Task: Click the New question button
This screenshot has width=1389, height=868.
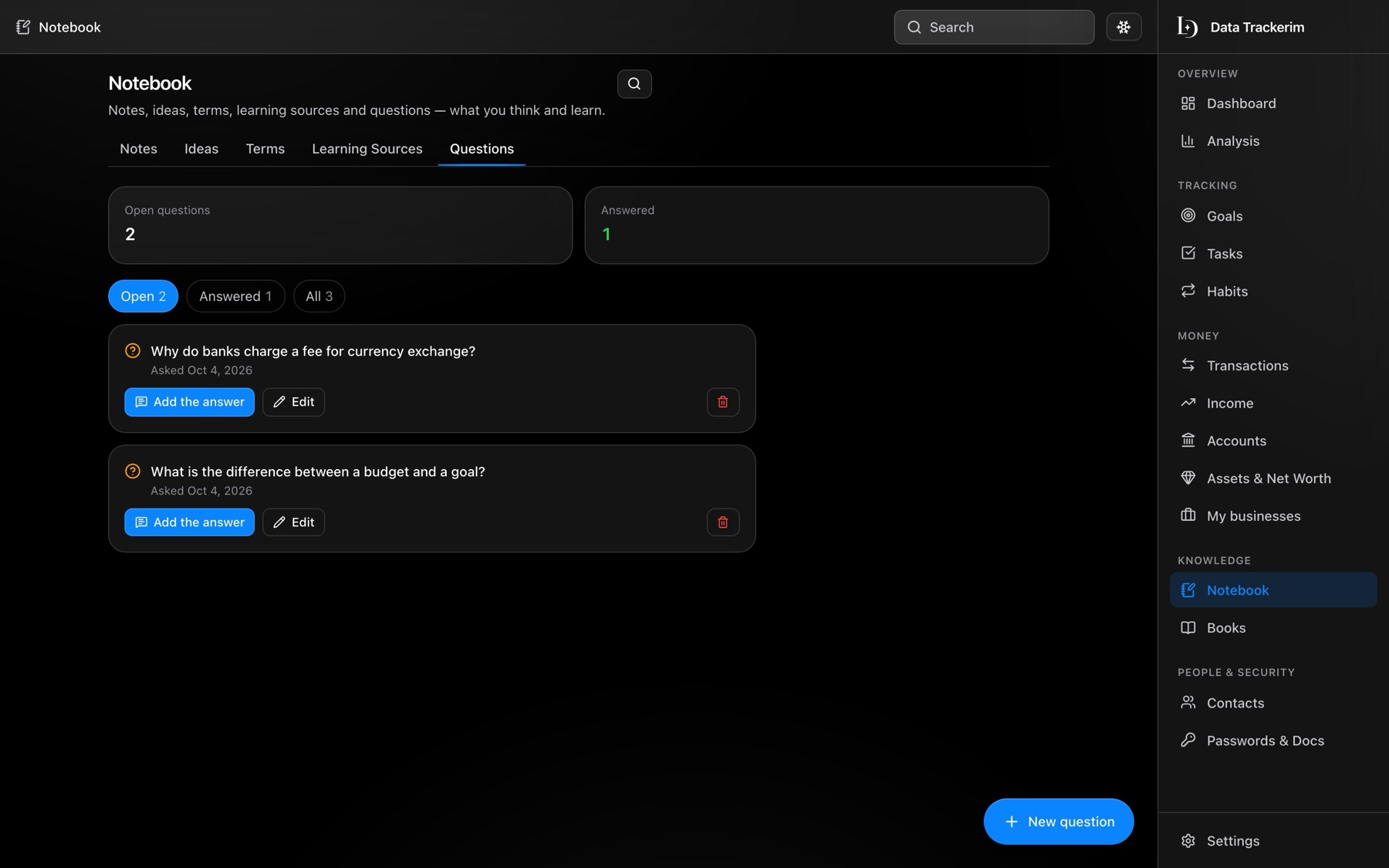Action: tap(1058, 822)
